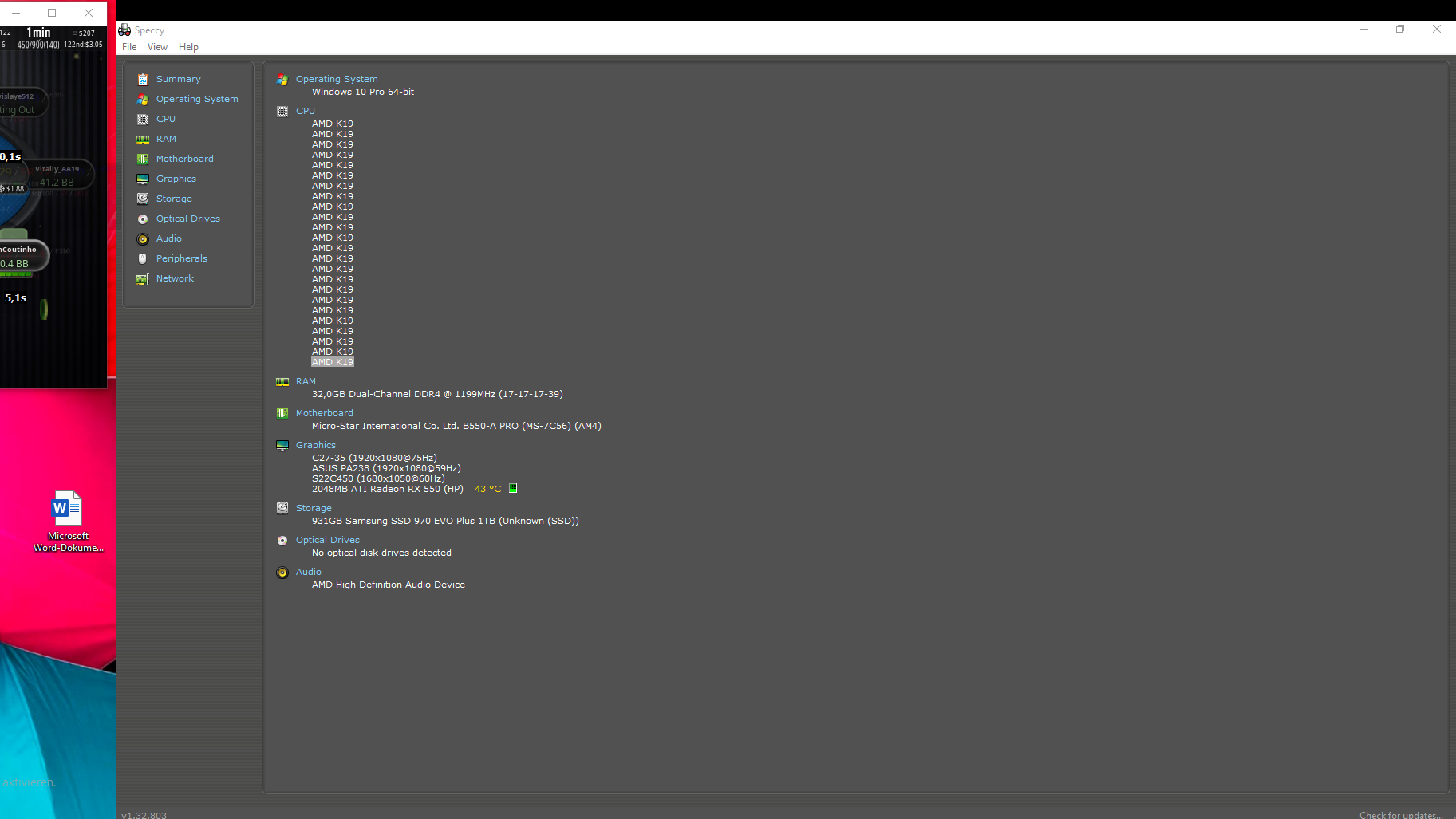The width and height of the screenshot is (1456, 819).
Task: Click the Samsung SSD 970 EVO Plus line
Action: pos(445,521)
